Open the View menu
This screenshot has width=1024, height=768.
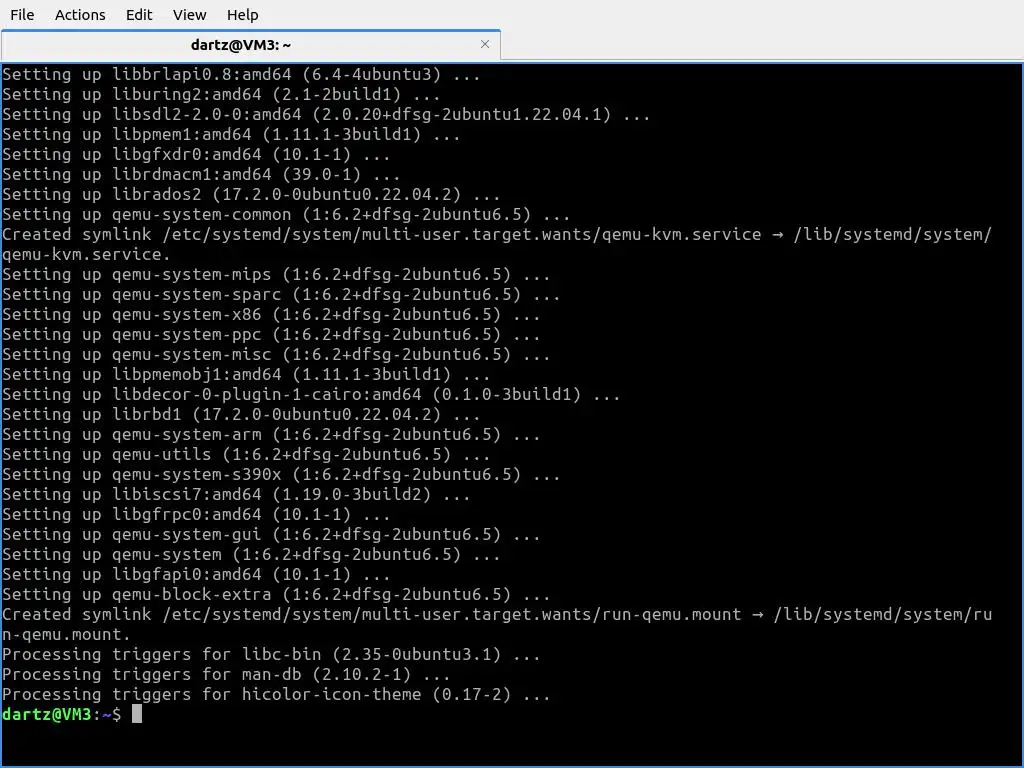[189, 14]
